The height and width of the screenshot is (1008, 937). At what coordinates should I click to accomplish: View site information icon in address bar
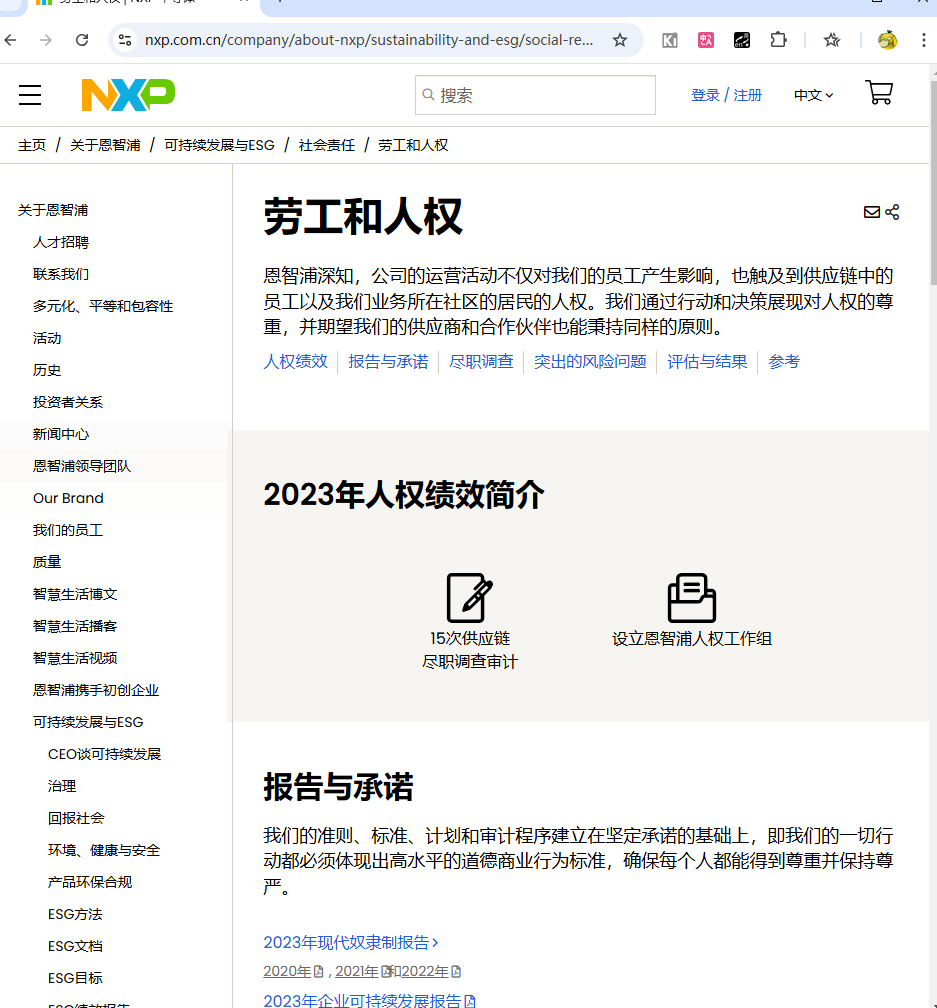pyautogui.click(x=125, y=40)
